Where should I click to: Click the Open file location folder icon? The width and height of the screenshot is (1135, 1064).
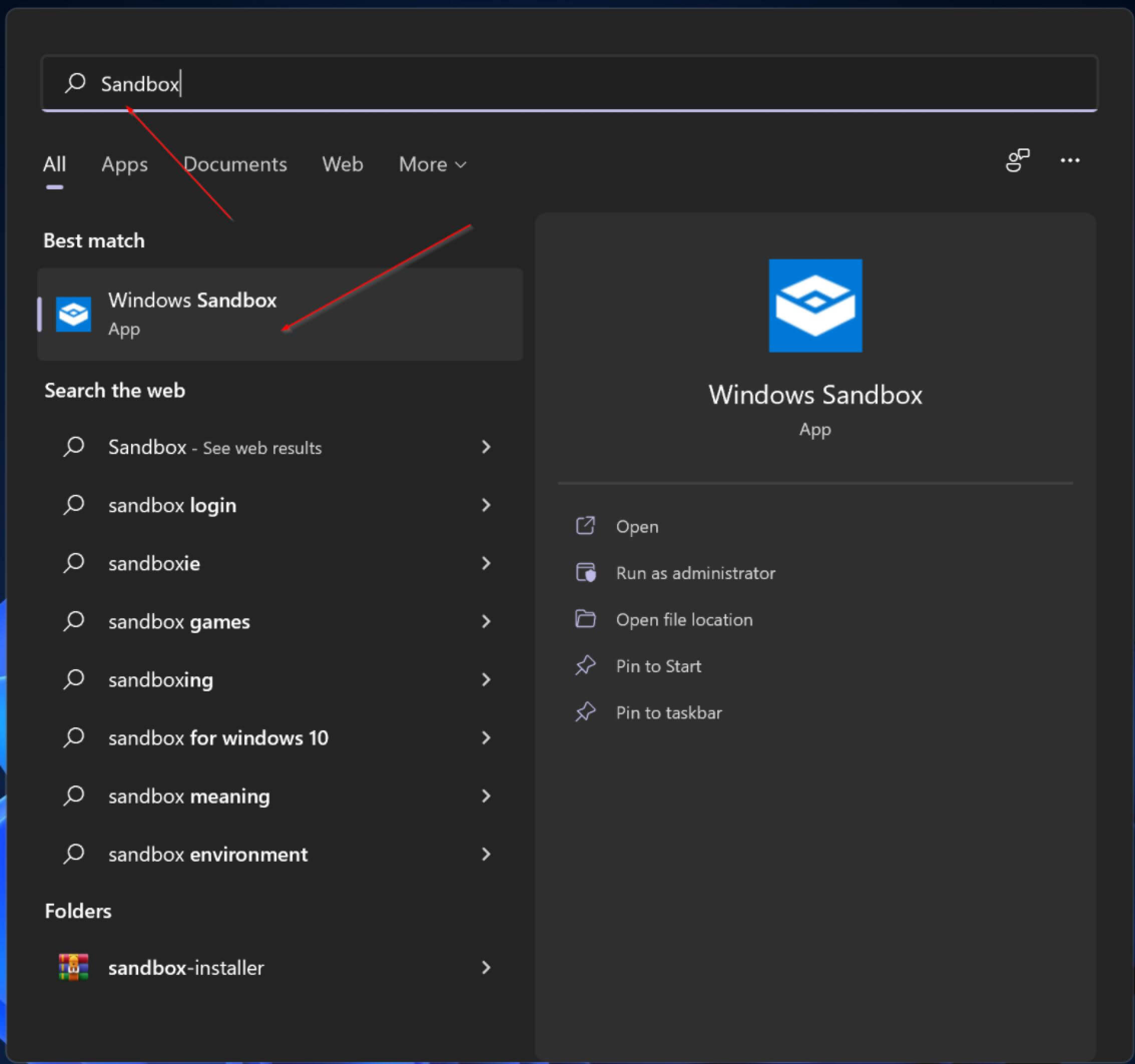coord(585,619)
